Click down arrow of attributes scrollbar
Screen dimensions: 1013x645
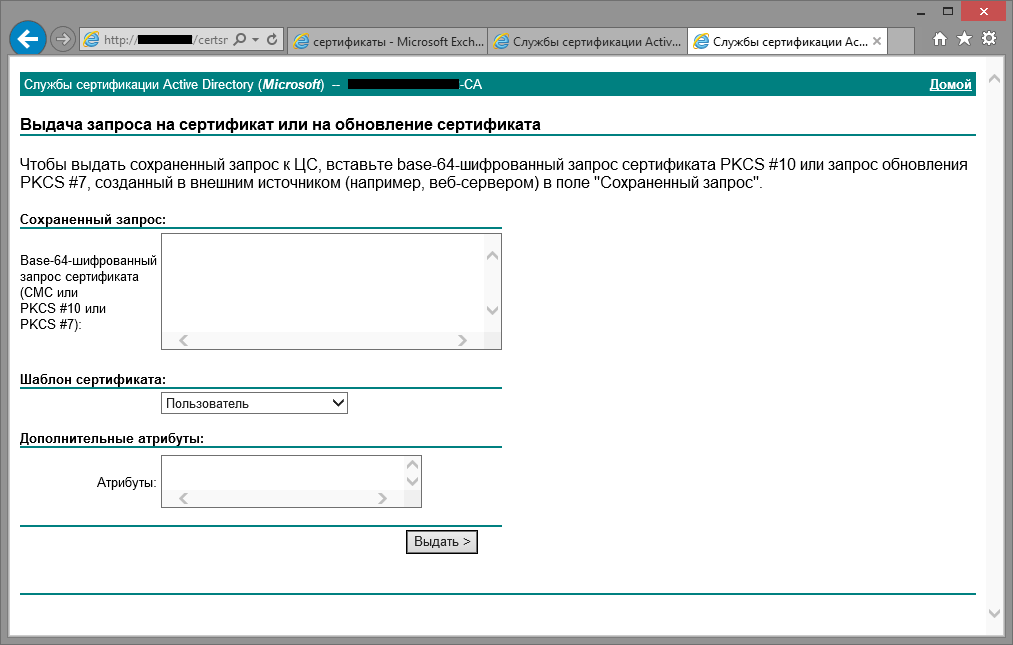pos(413,481)
